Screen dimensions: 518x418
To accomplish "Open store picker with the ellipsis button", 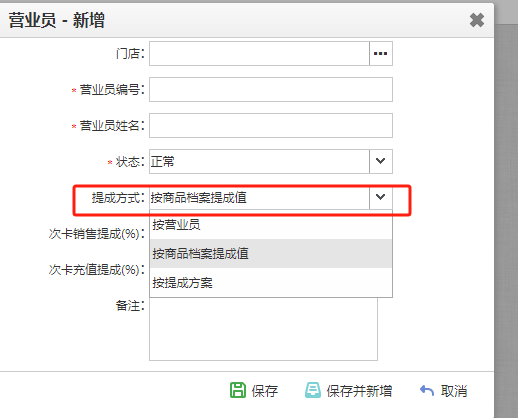I will pyautogui.click(x=381, y=53).
